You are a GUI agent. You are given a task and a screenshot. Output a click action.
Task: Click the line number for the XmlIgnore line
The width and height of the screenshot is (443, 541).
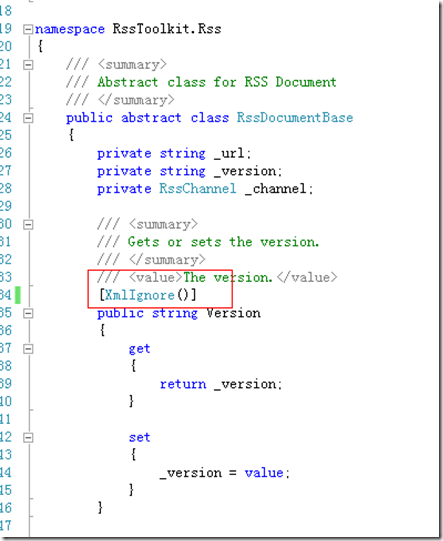(x=6, y=295)
